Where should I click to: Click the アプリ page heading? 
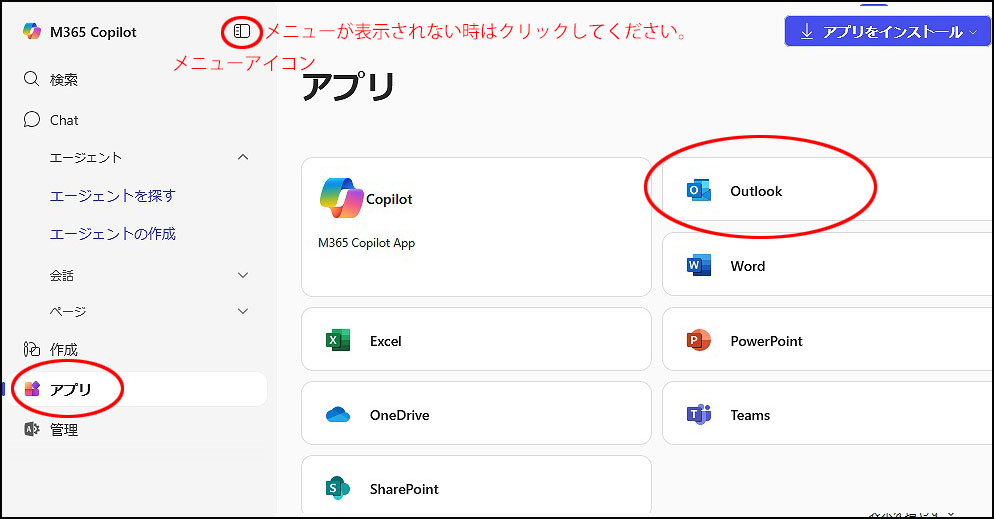pos(348,87)
